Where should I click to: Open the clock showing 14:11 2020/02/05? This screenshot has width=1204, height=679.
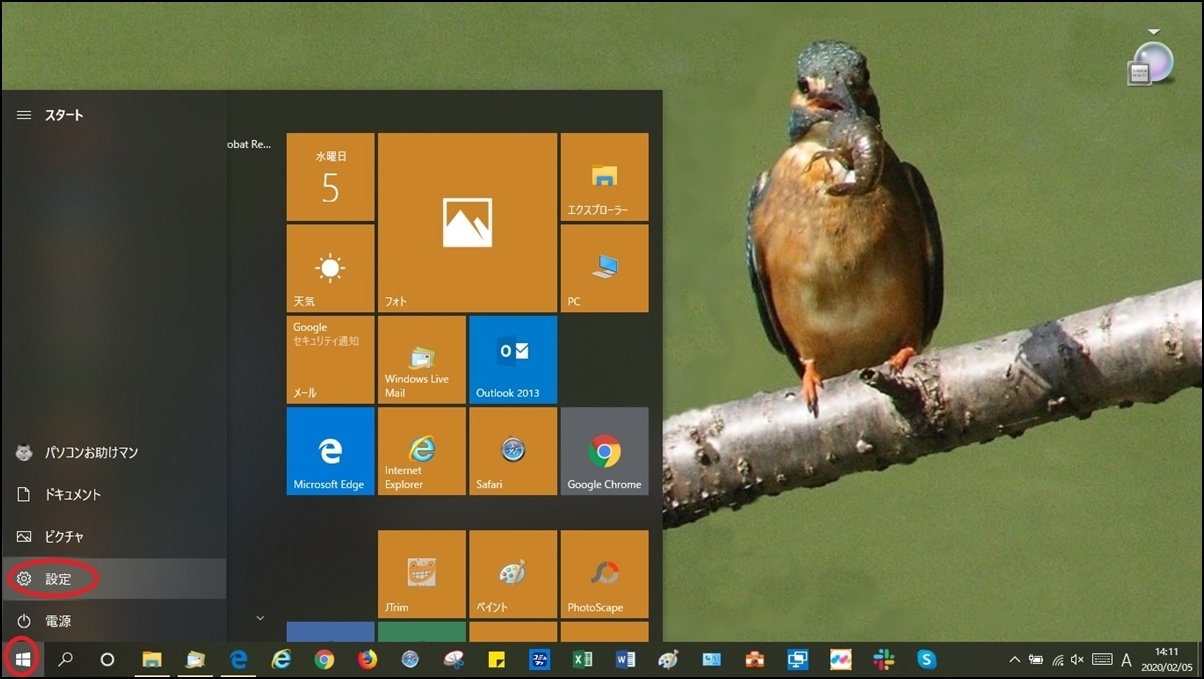1167,659
